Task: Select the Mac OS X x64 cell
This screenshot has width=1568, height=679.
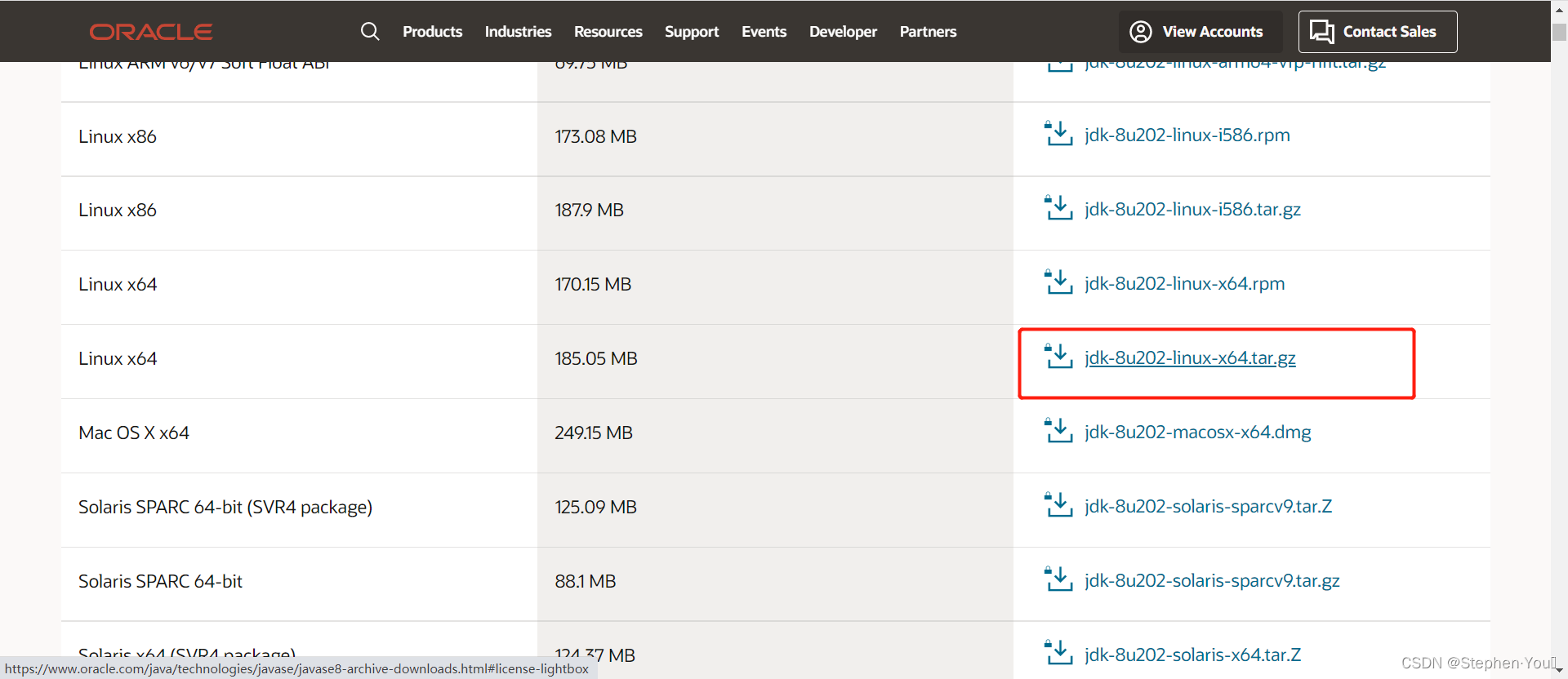Action: click(x=299, y=437)
